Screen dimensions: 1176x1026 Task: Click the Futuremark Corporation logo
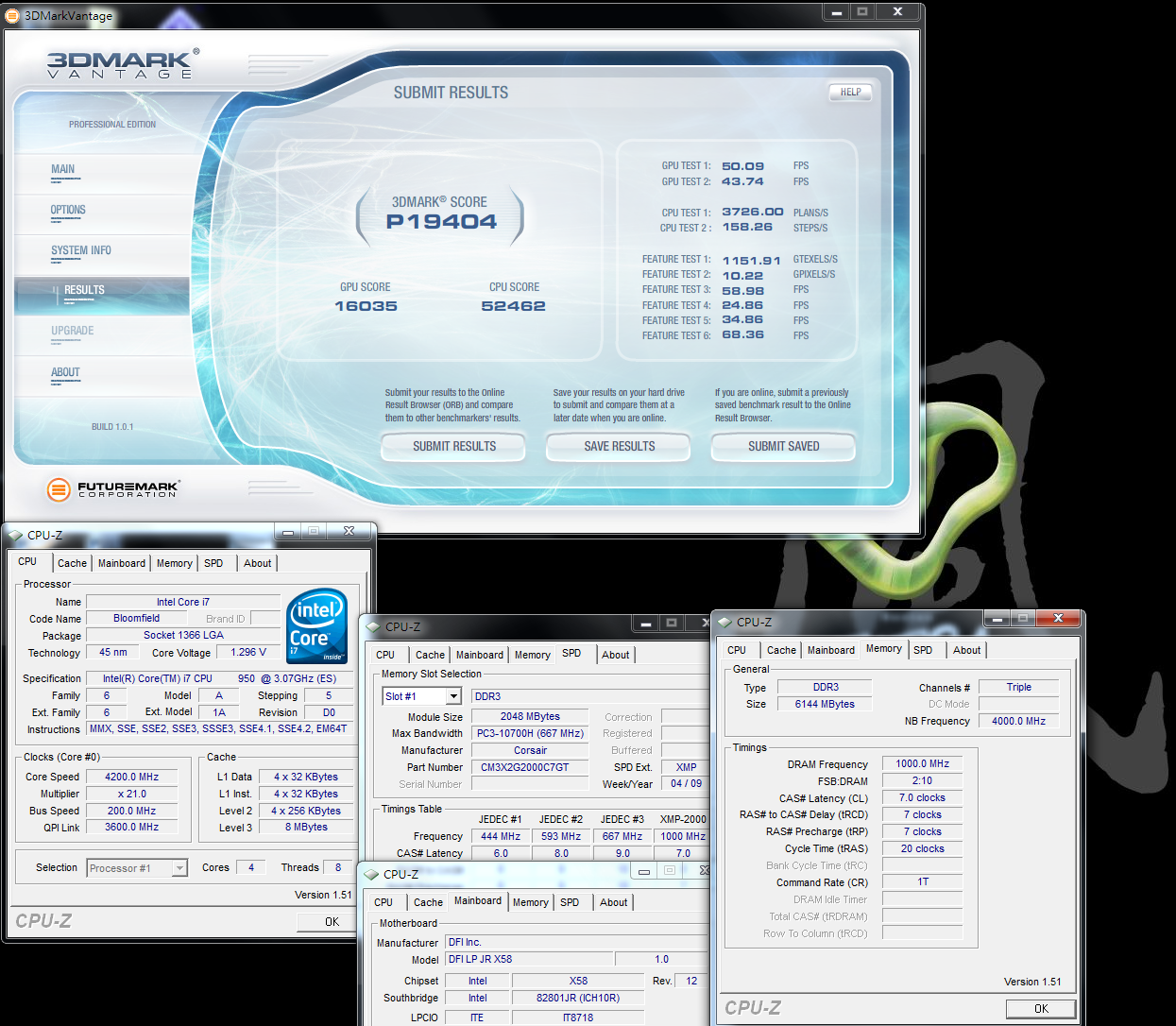coord(112,488)
